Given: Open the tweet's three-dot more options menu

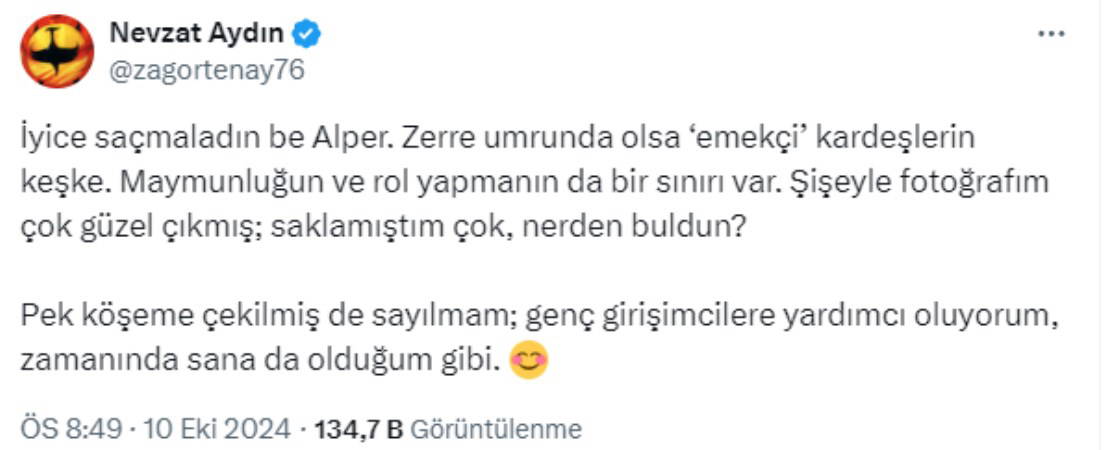Looking at the screenshot, I should click(1050, 35).
